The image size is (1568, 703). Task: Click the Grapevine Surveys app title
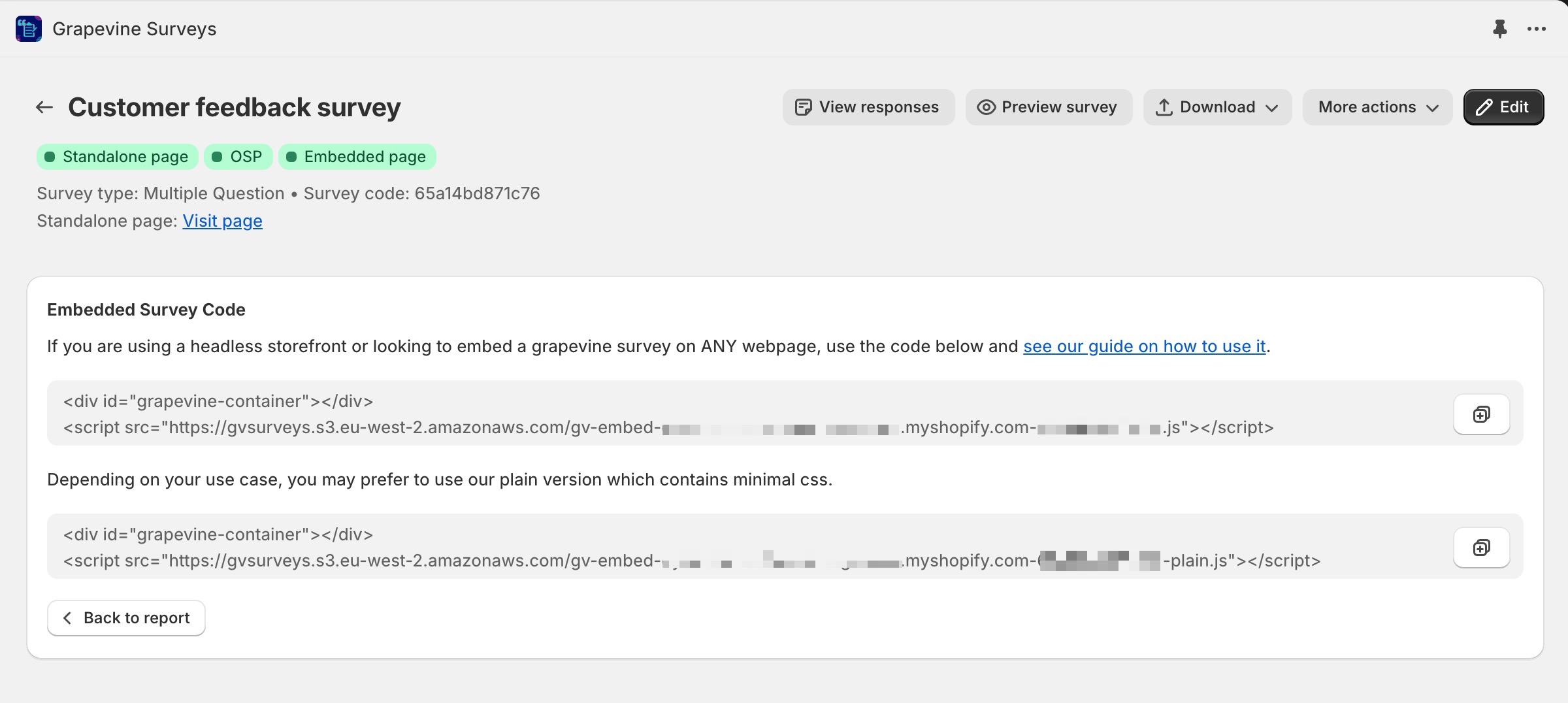134,29
